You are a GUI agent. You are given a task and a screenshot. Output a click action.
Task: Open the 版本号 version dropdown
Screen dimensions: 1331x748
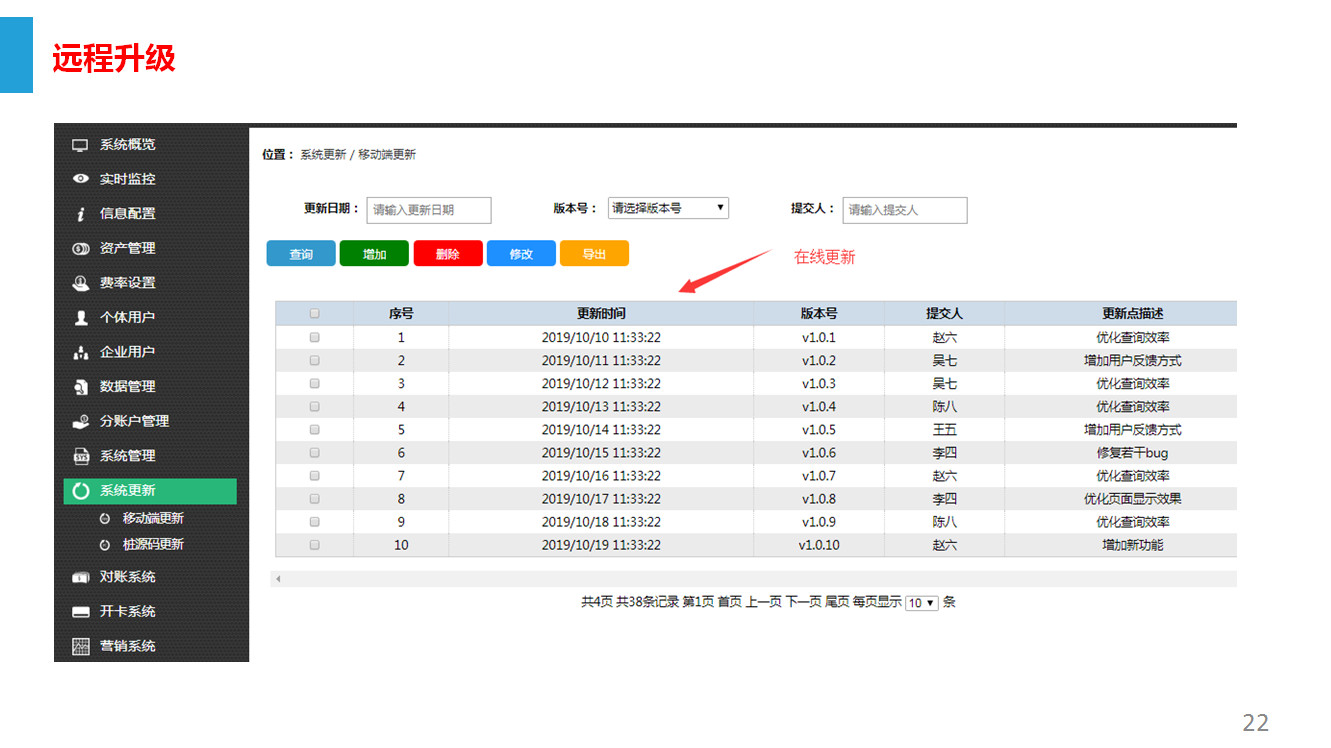(x=668, y=208)
